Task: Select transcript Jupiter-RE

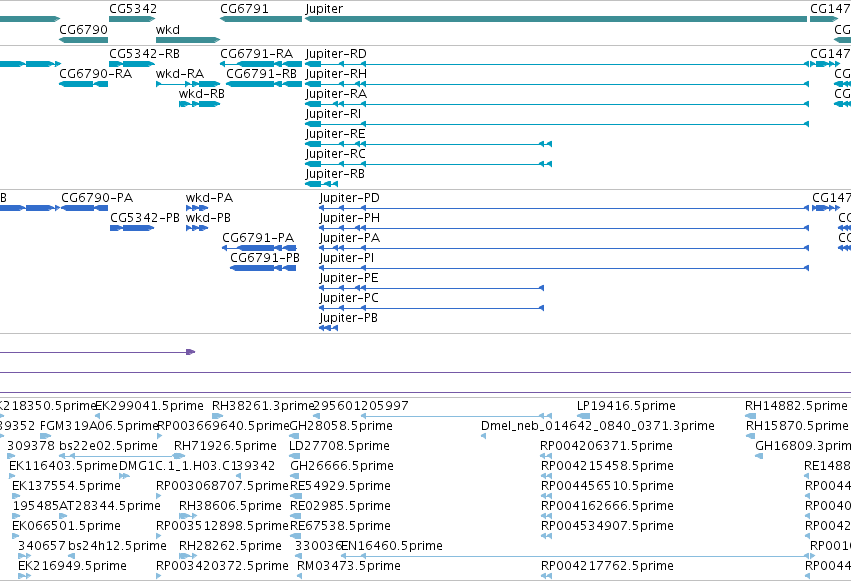Action: pos(429,144)
